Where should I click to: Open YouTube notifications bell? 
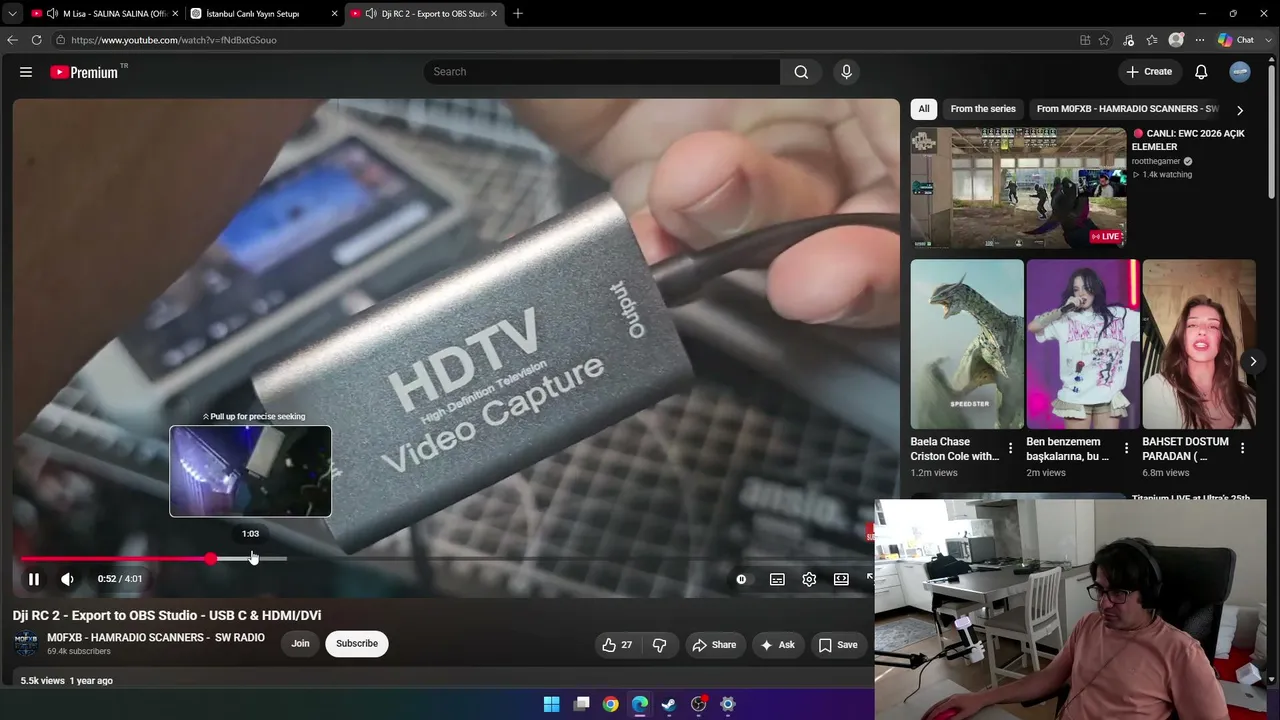click(1201, 72)
